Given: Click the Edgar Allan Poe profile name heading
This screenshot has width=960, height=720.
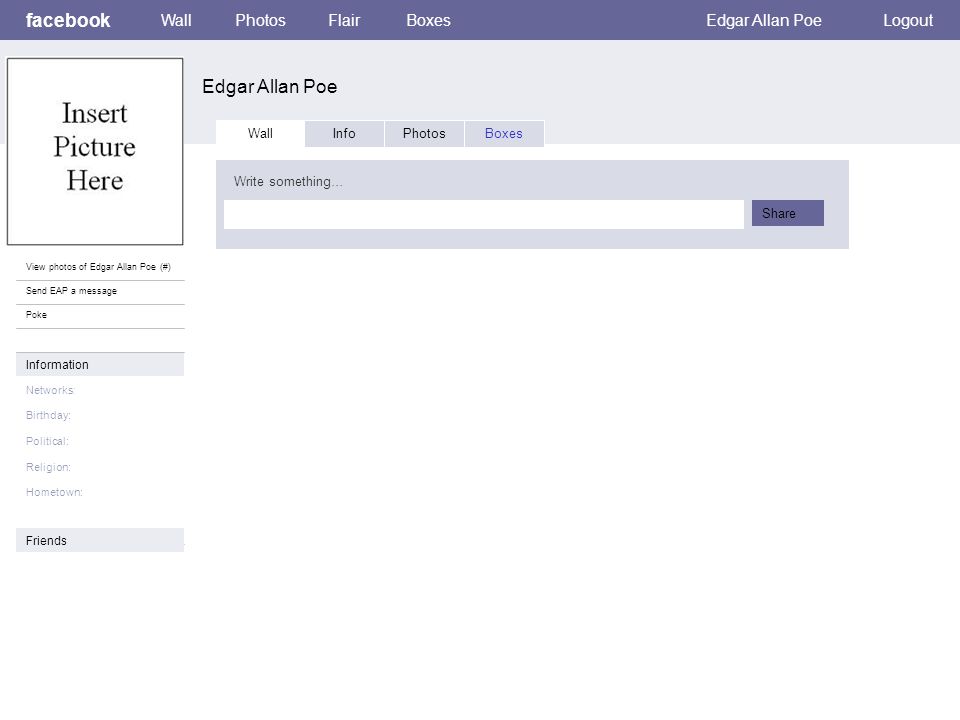Looking at the screenshot, I should [x=269, y=87].
